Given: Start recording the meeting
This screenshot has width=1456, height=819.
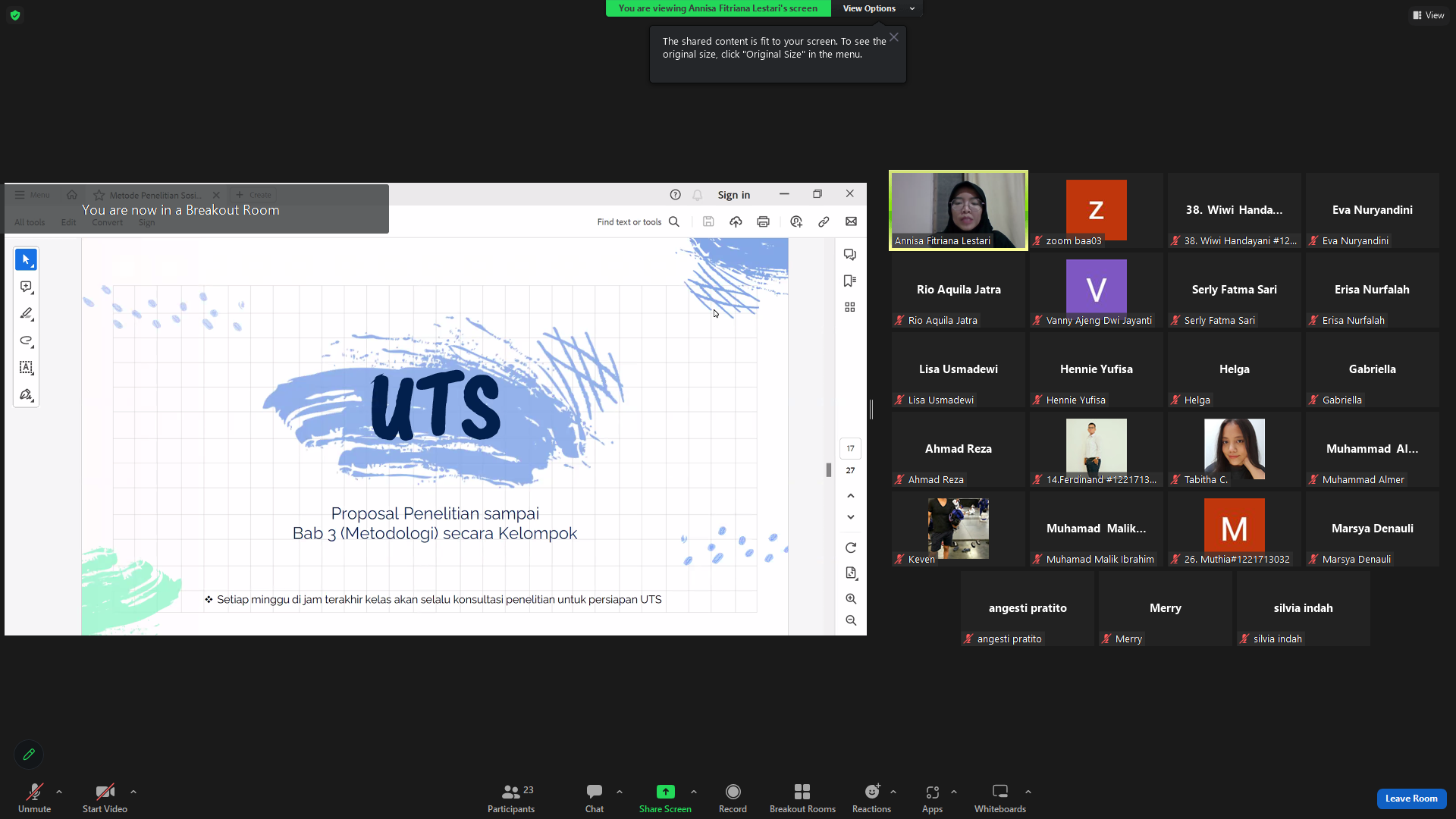Looking at the screenshot, I should pyautogui.click(x=733, y=798).
